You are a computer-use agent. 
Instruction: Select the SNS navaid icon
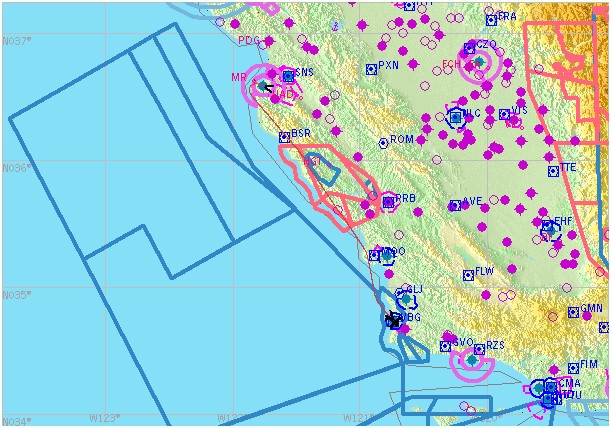click(288, 75)
